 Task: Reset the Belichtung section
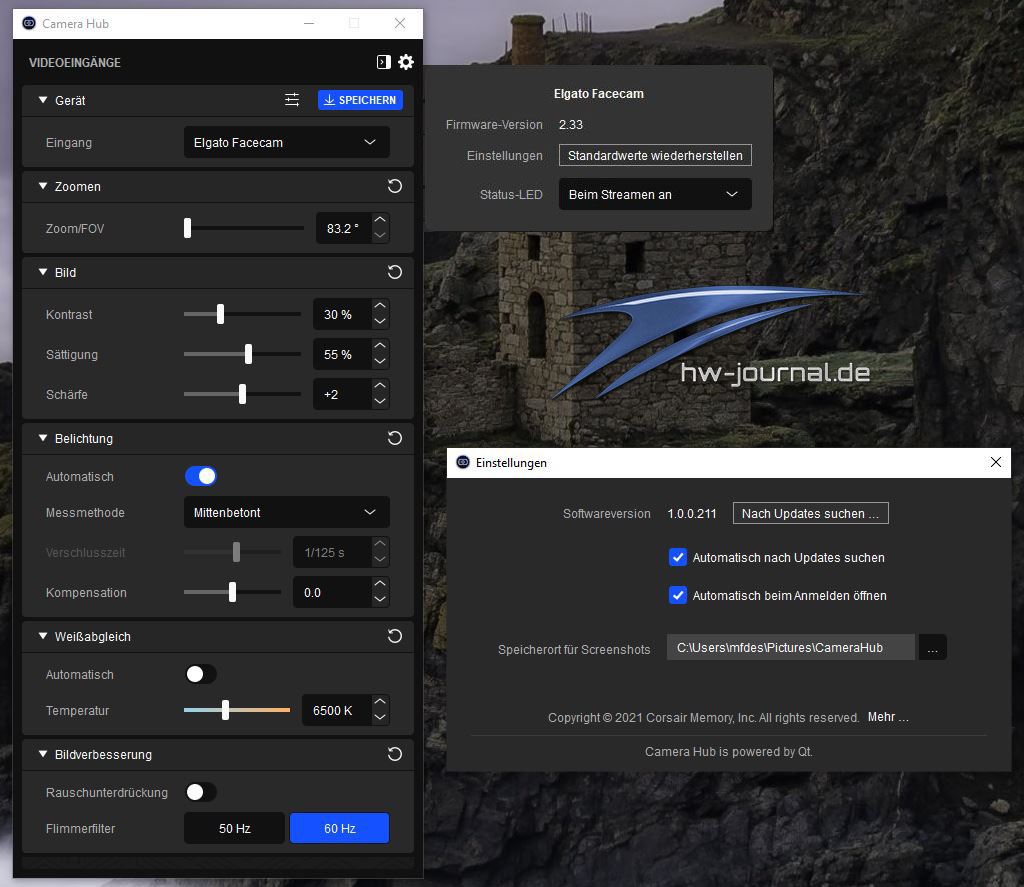coord(394,438)
